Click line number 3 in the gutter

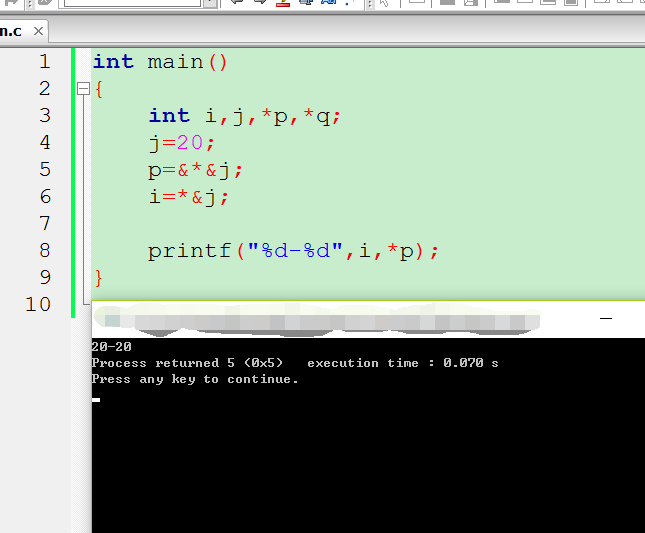tap(45, 116)
